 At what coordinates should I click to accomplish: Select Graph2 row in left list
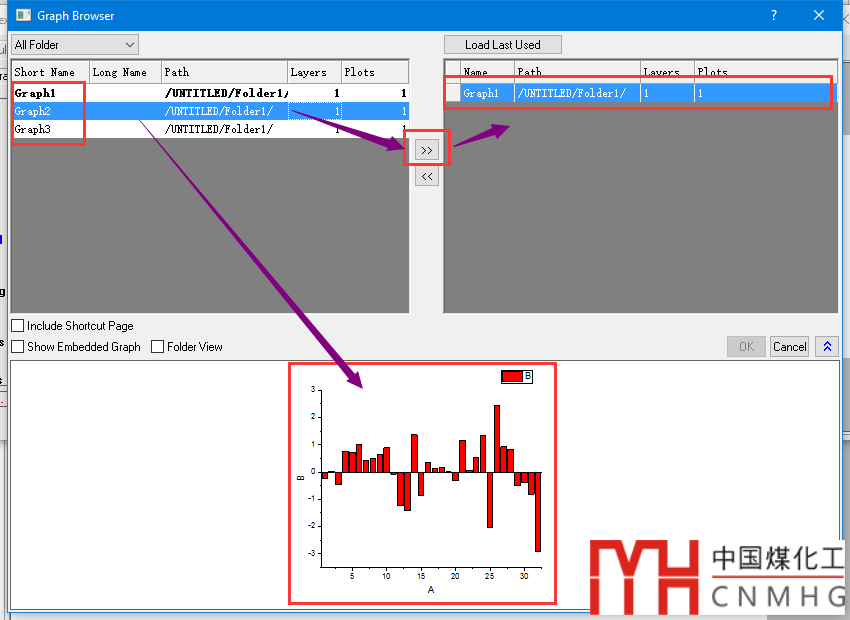pyautogui.click(x=210, y=111)
